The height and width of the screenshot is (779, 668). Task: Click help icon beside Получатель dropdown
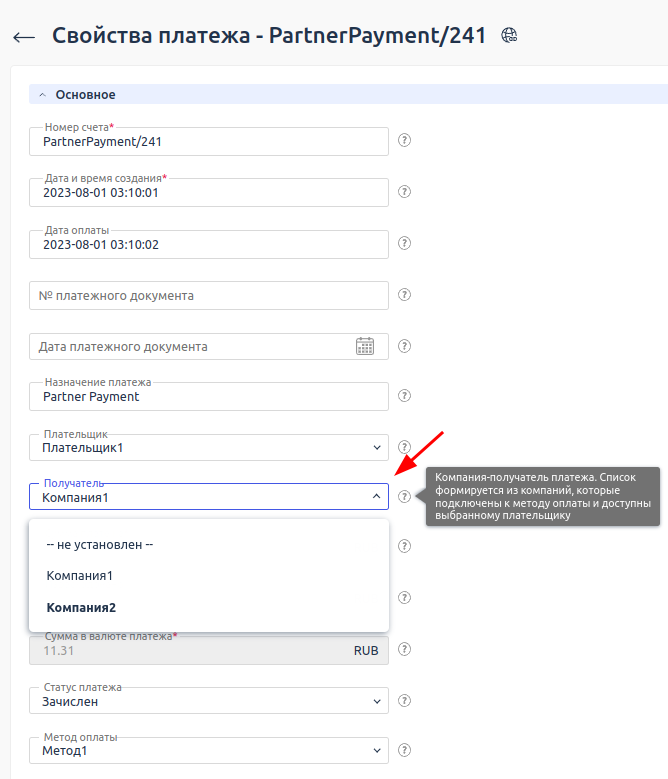pyautogui.click(x=405, y=497)
